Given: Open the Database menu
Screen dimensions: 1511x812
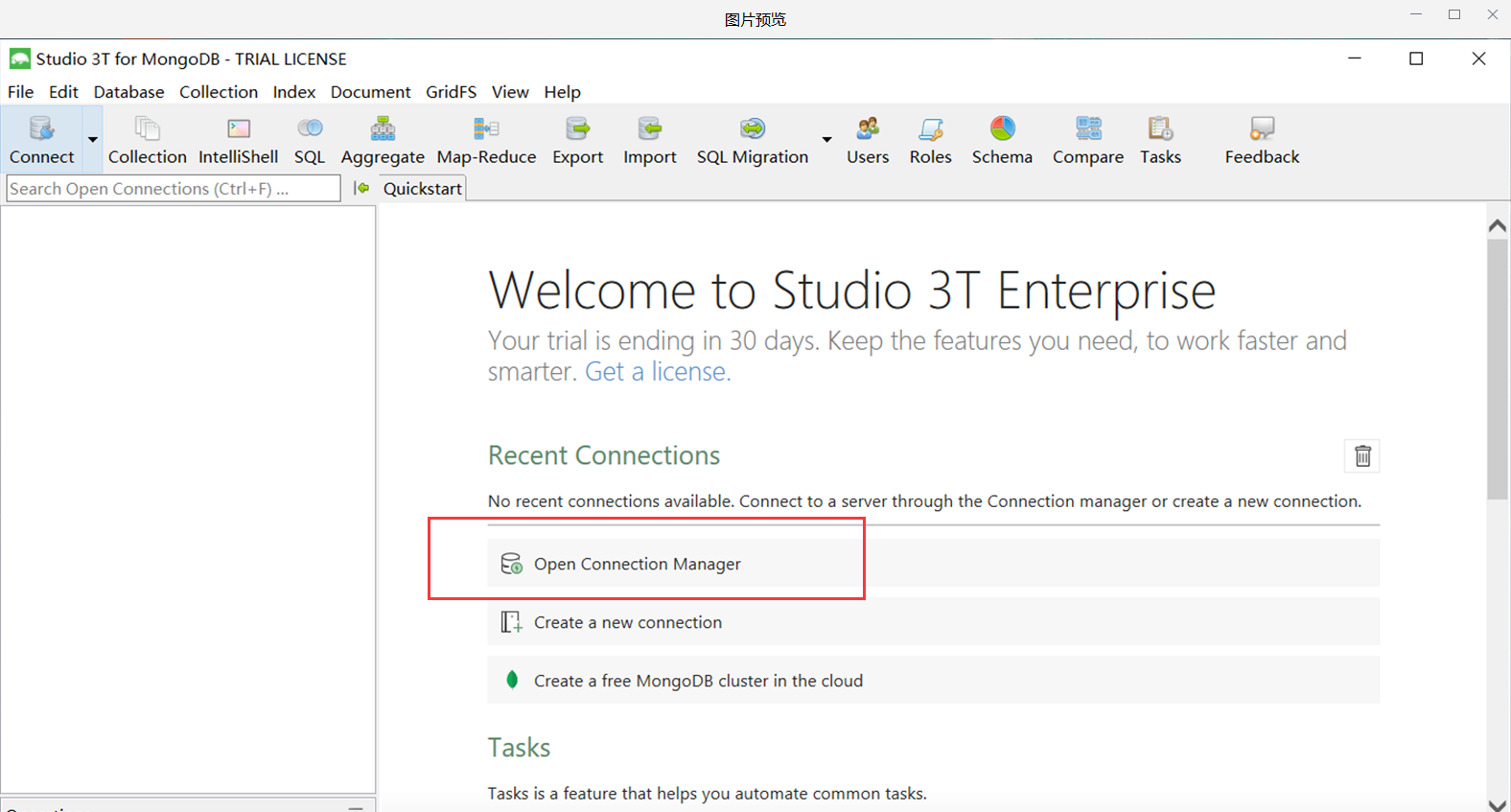Looking at the screenshot, I should [128, 92].
